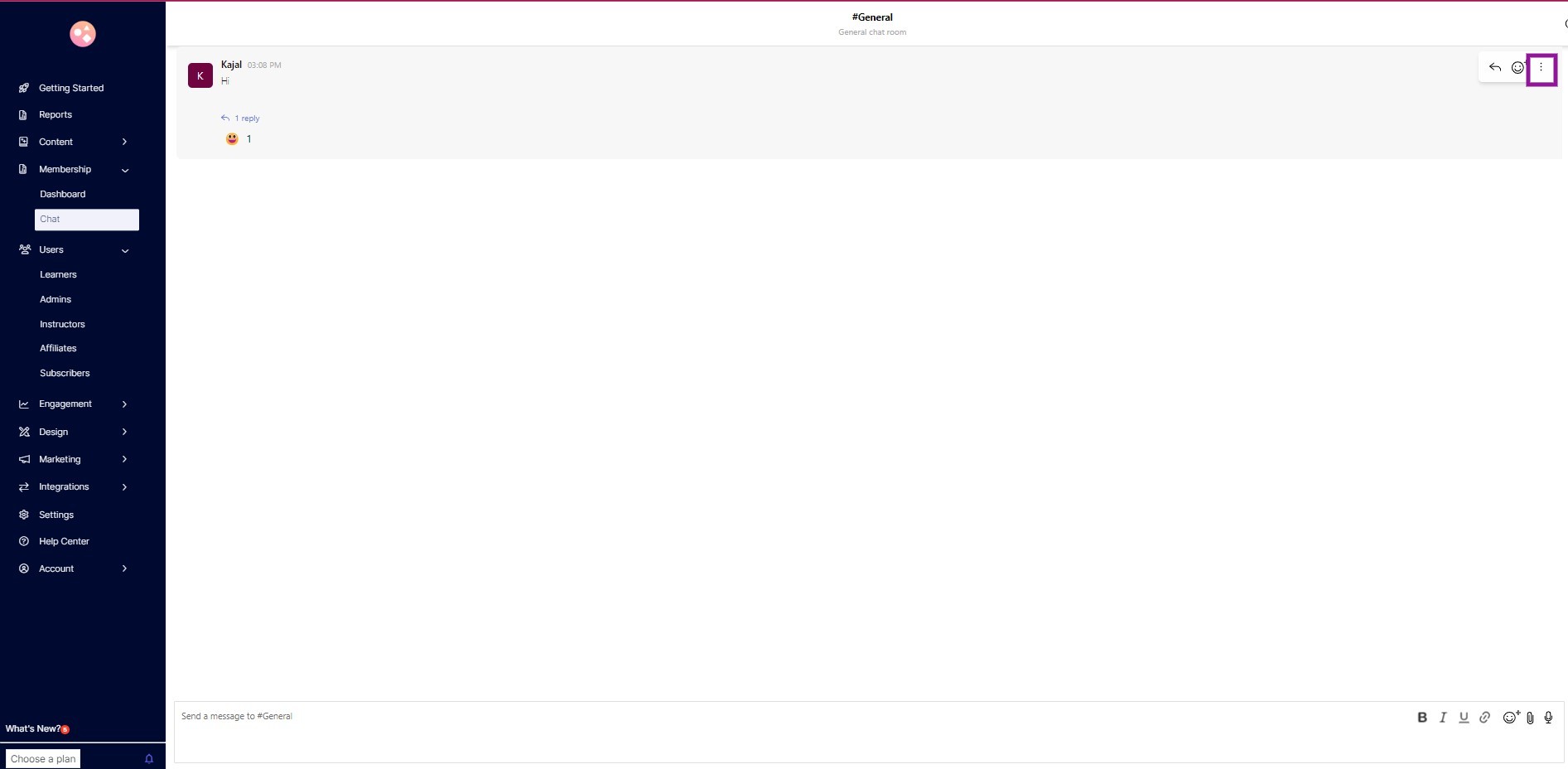Screen dimensions: 1568x769
Task: Expand the Integrations submenu chevron
Action: pos(125,487)
